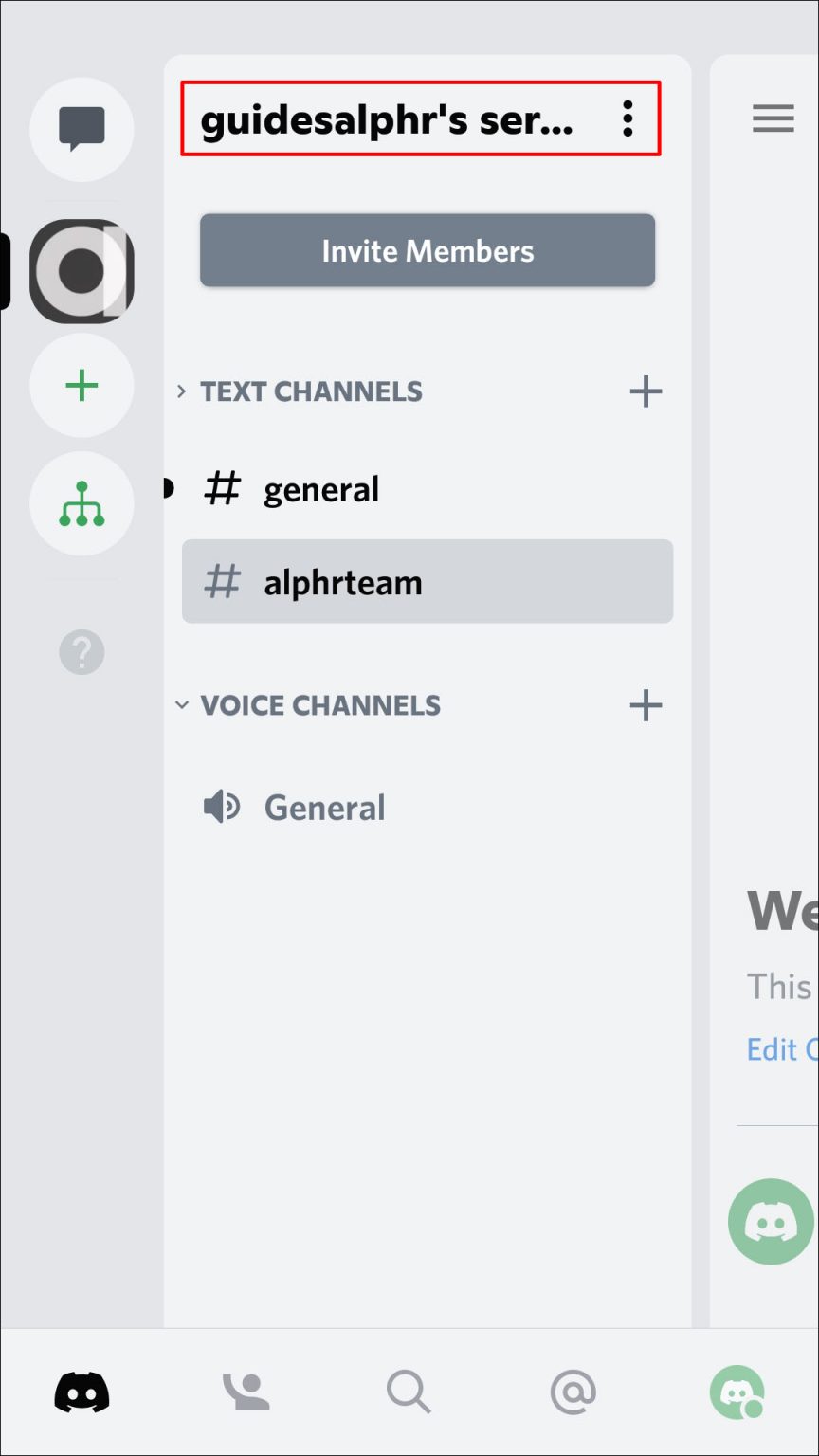
Task: Collapse the VOICE CHANNELS category
Action: tap(182, 705)
